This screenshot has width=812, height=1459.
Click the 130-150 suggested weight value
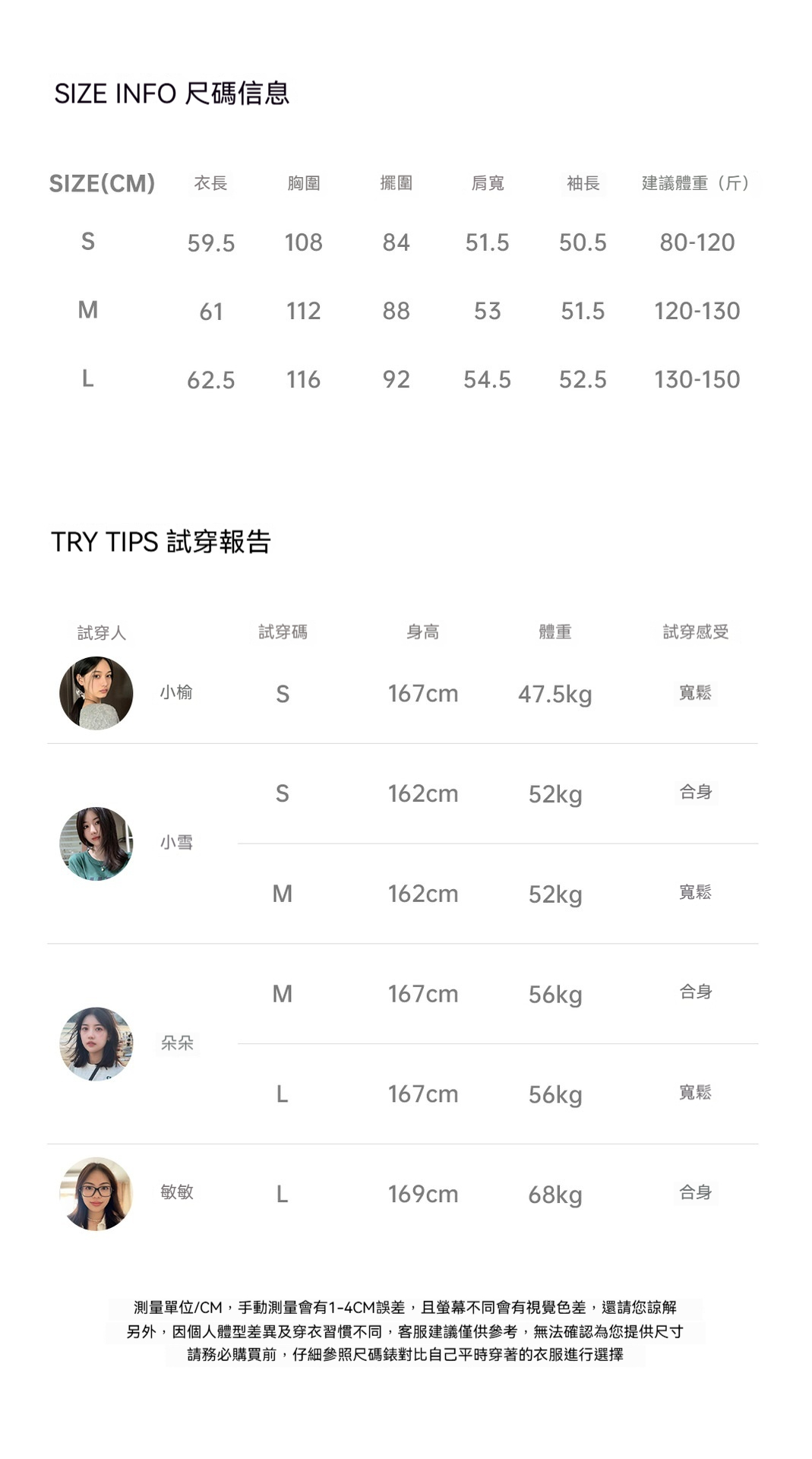point(697,379)
